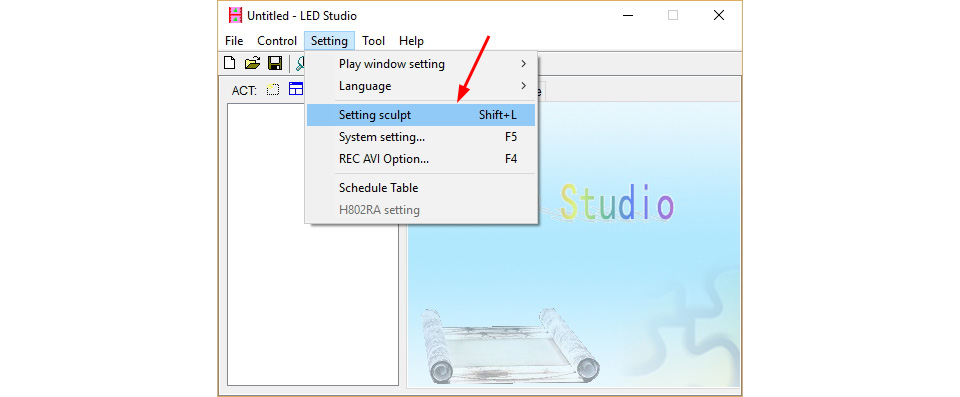Click the Save floppy disk icon
Screen dimensions: 960x397
275,62
